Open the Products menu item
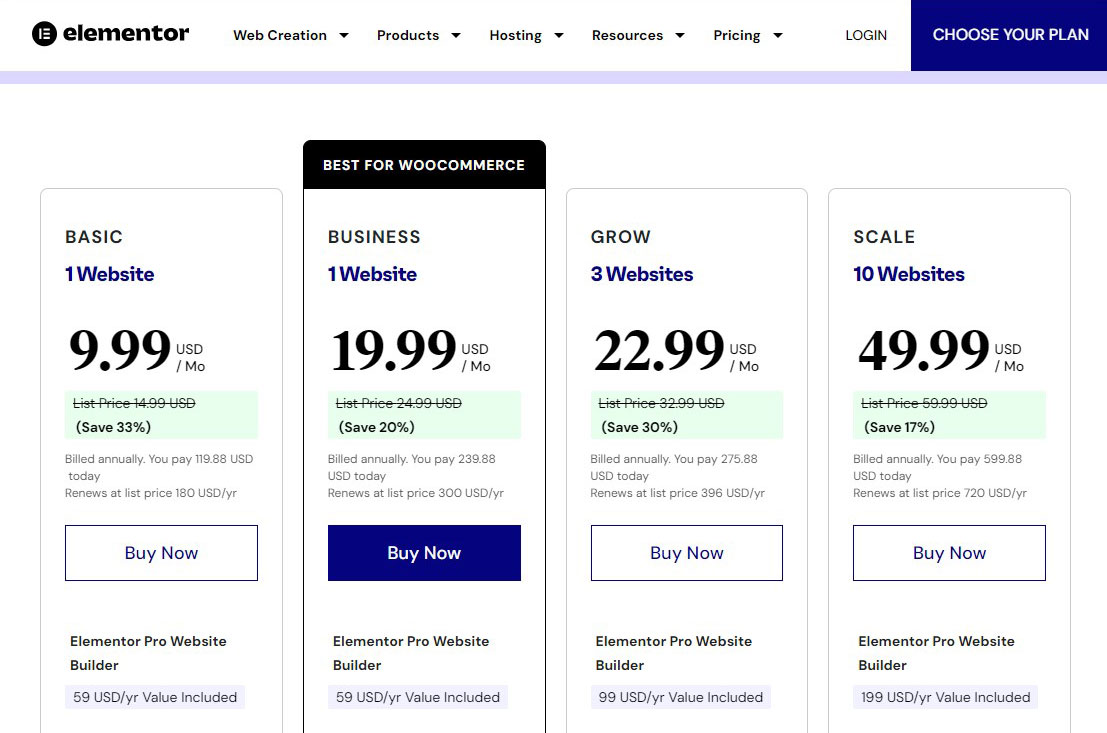1107x733 pixels. (408, 35)
